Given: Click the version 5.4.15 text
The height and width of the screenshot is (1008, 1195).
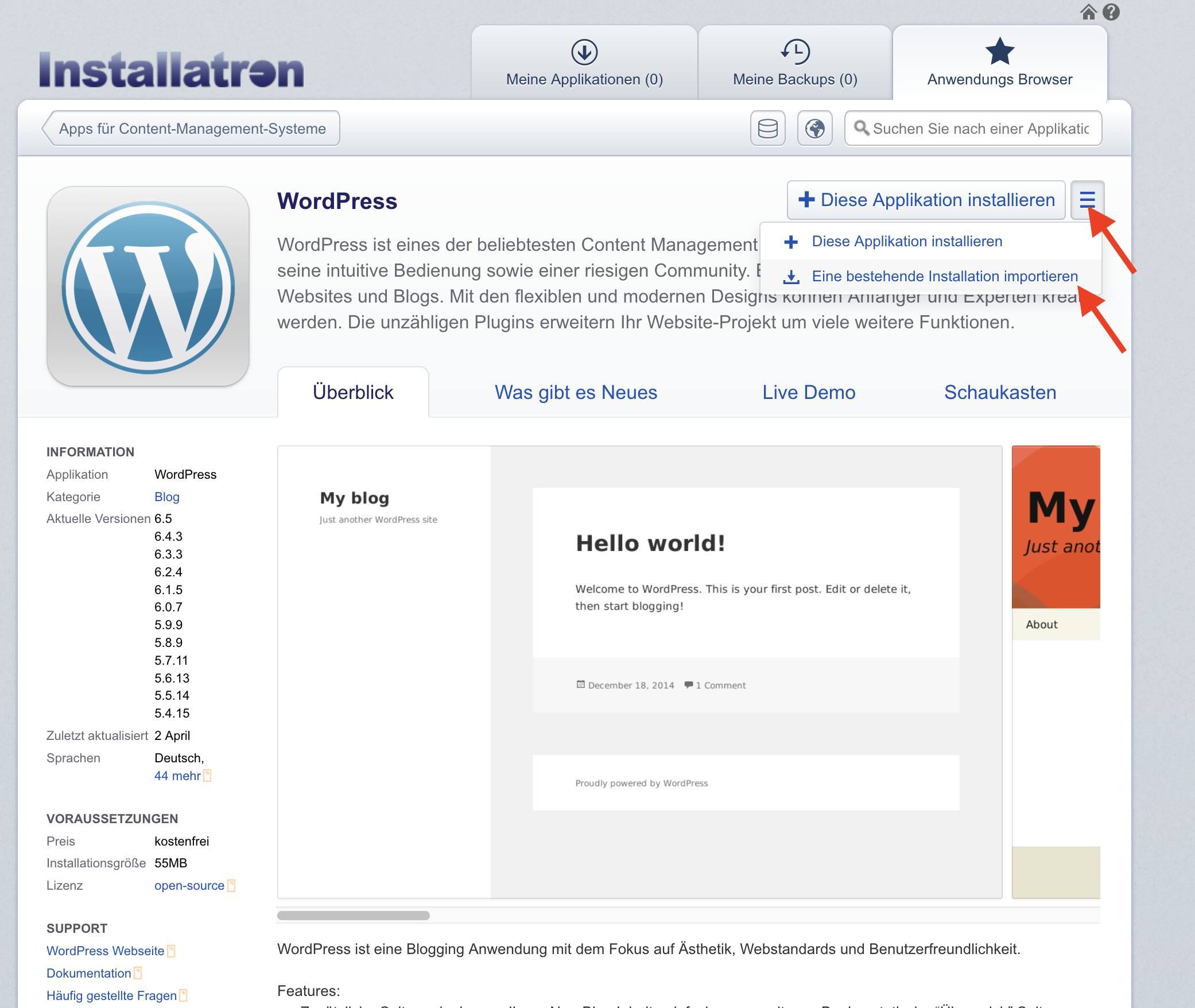Looking at the screenshot, I should click(x=172, y=714).
